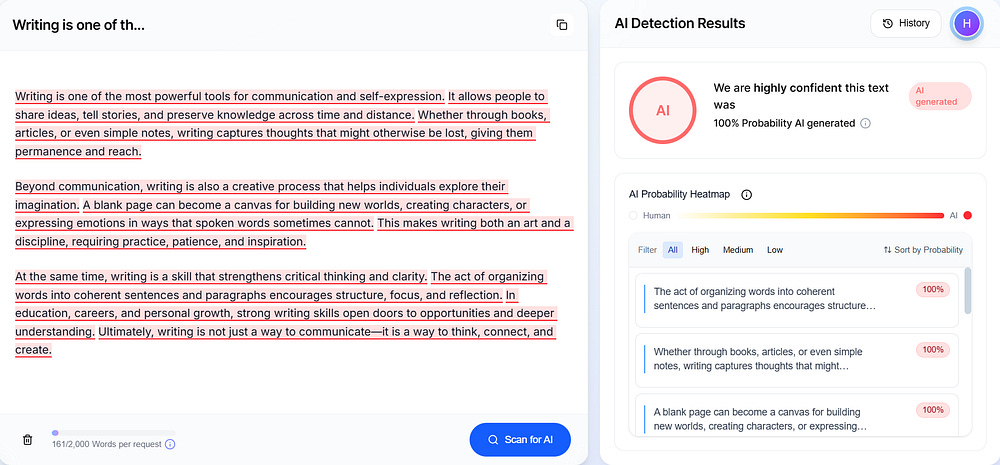Click the History button

click(906, 24)
